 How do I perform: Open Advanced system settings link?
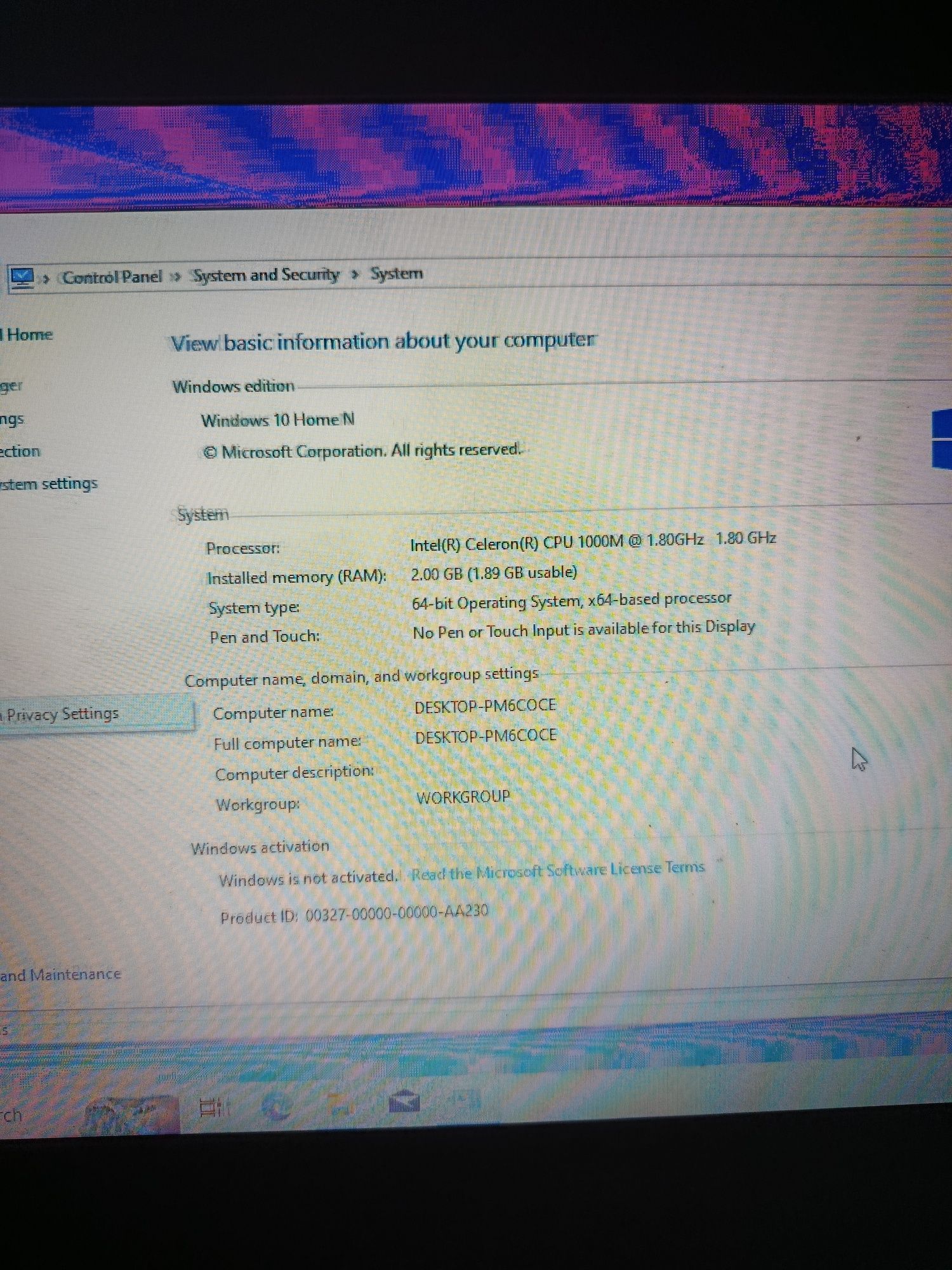point(49,484)
